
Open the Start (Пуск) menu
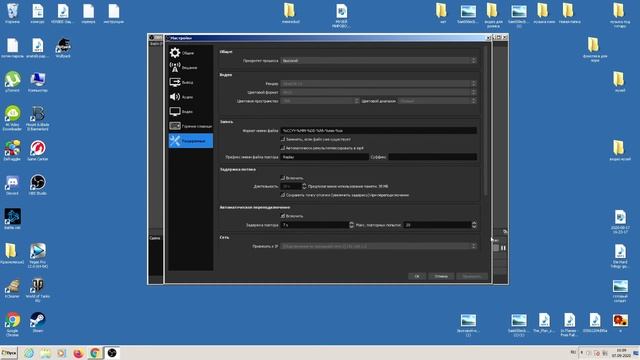9,353
